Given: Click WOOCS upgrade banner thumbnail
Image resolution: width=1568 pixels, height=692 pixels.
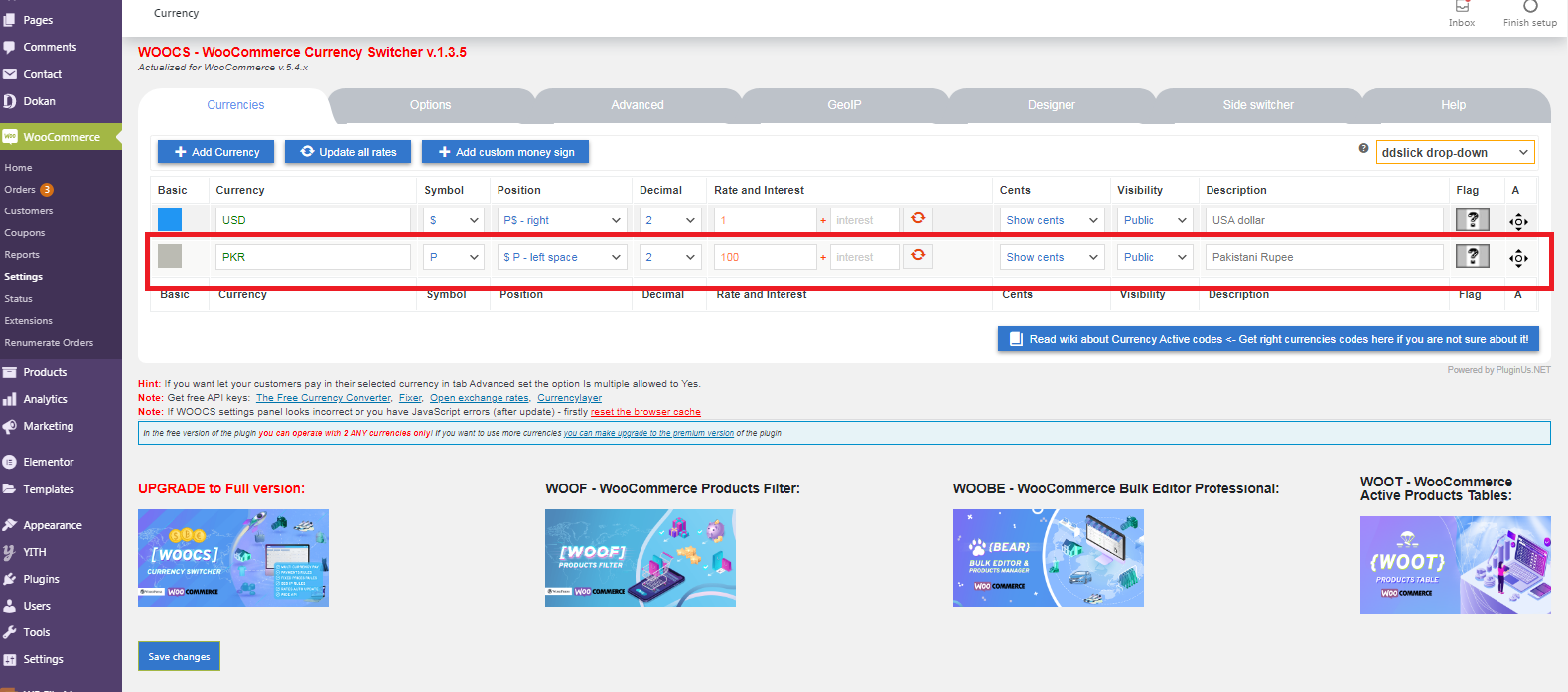Looking at the screenshot, I should 233,558.
